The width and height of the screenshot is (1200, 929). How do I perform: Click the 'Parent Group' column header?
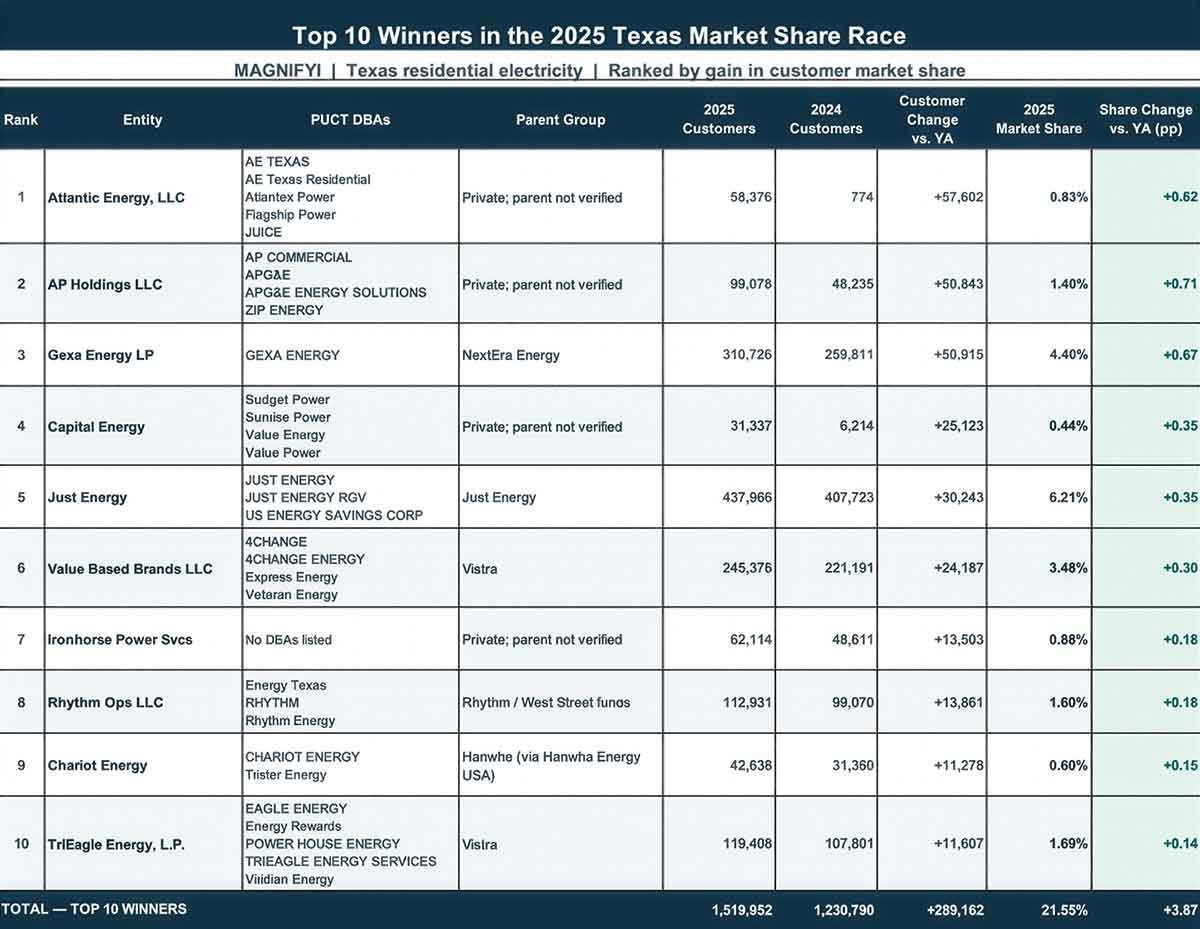tap(560, 119)
